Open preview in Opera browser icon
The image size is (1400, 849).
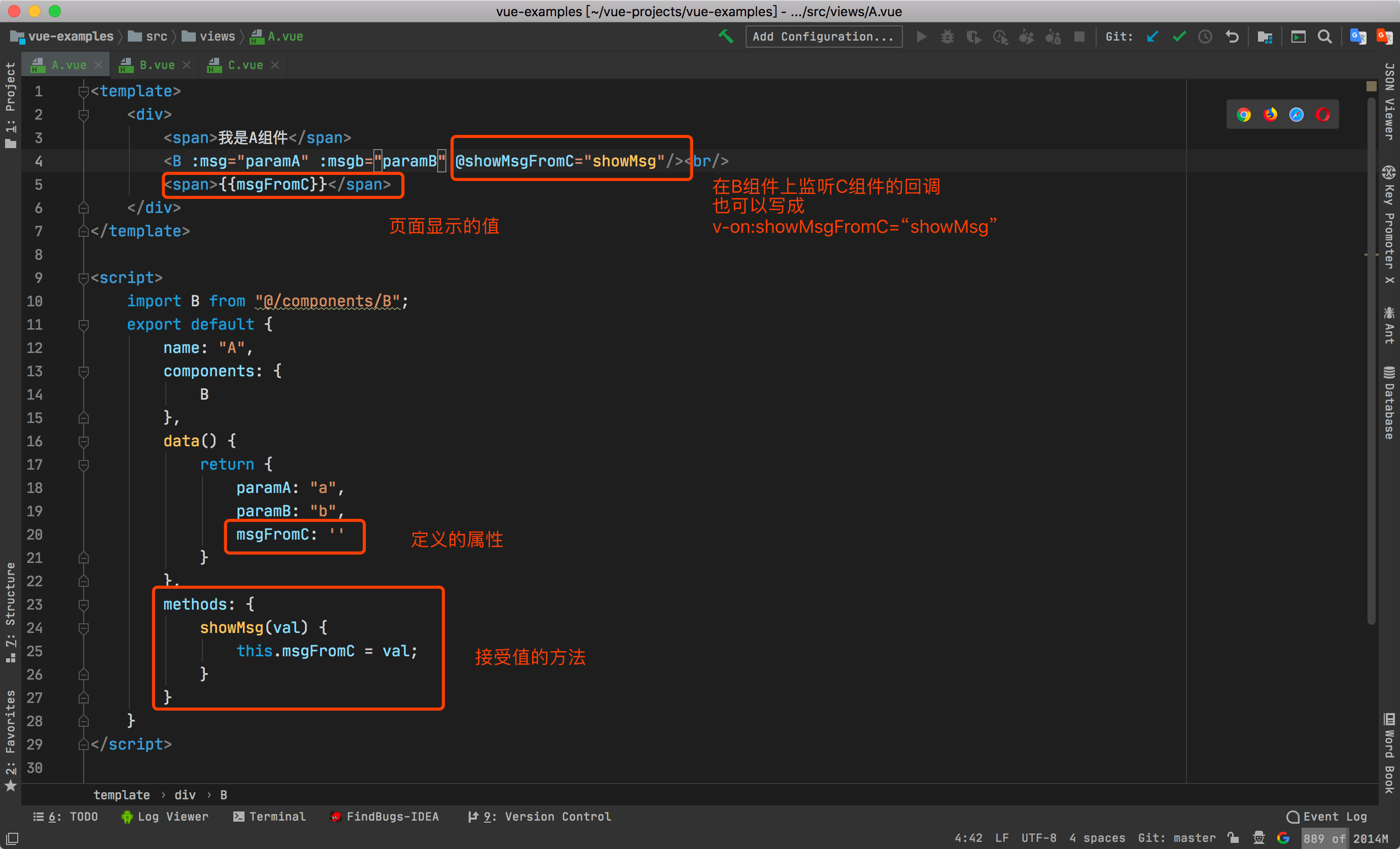click(1323, 115)
